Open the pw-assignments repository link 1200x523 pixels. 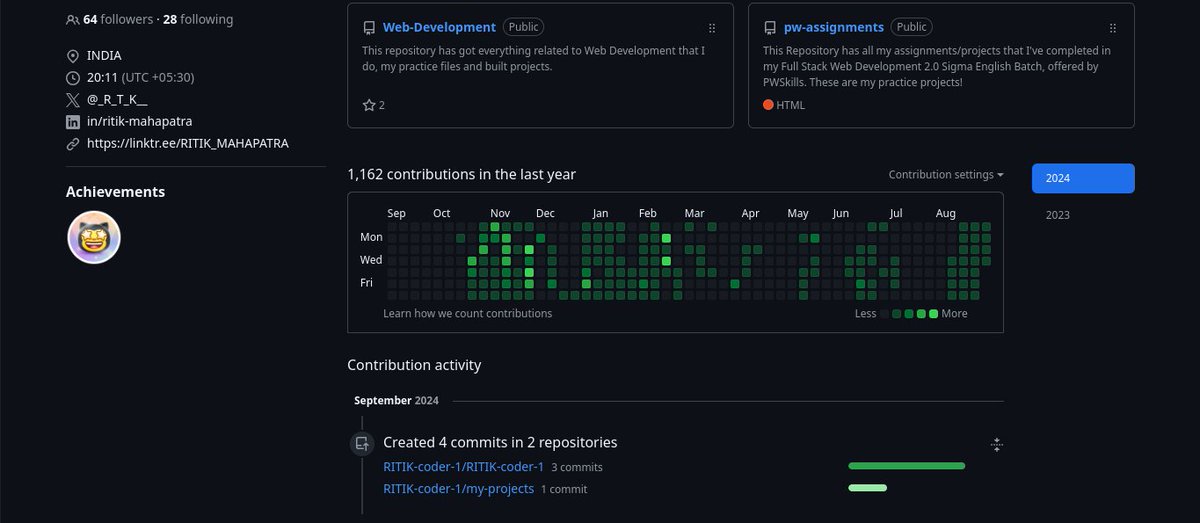834,27
